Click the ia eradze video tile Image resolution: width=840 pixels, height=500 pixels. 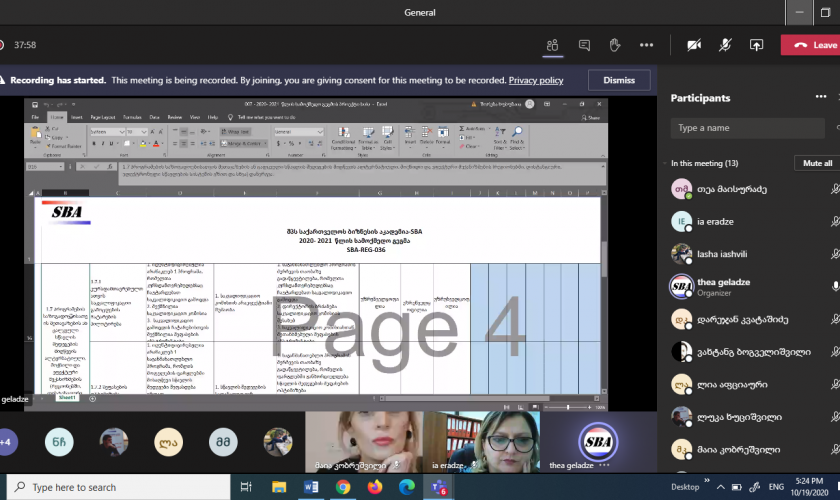tap(482, 441)
